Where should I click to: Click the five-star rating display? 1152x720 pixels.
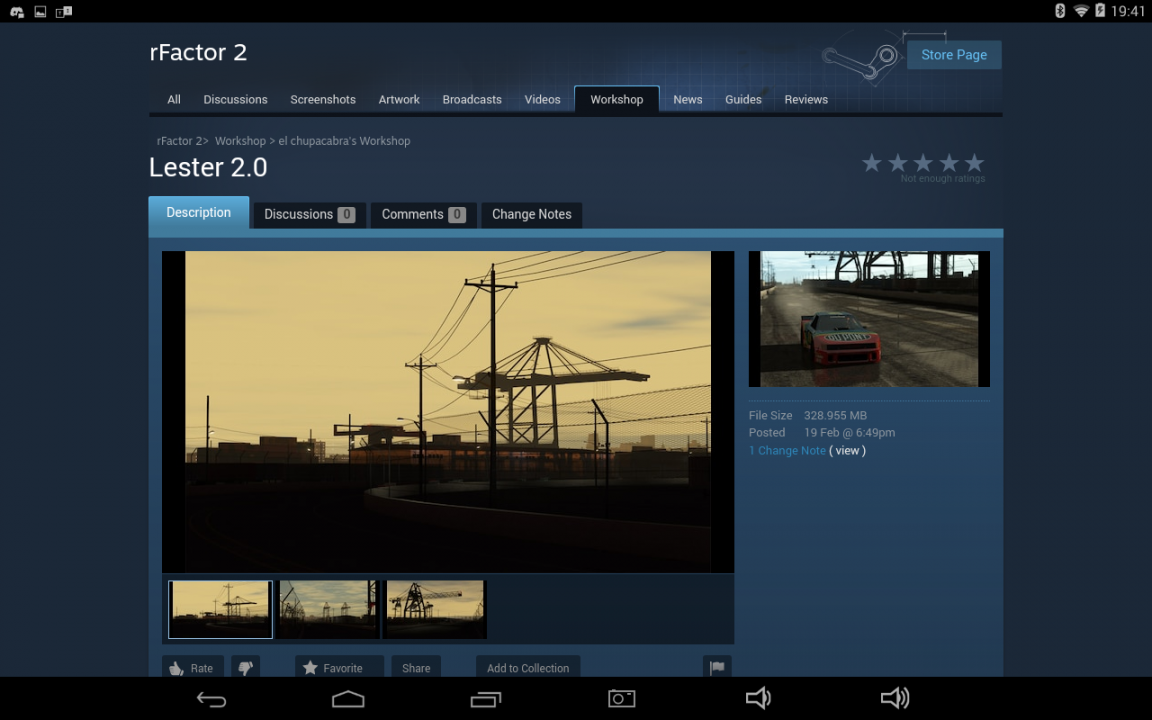click(x=923, y=163)
